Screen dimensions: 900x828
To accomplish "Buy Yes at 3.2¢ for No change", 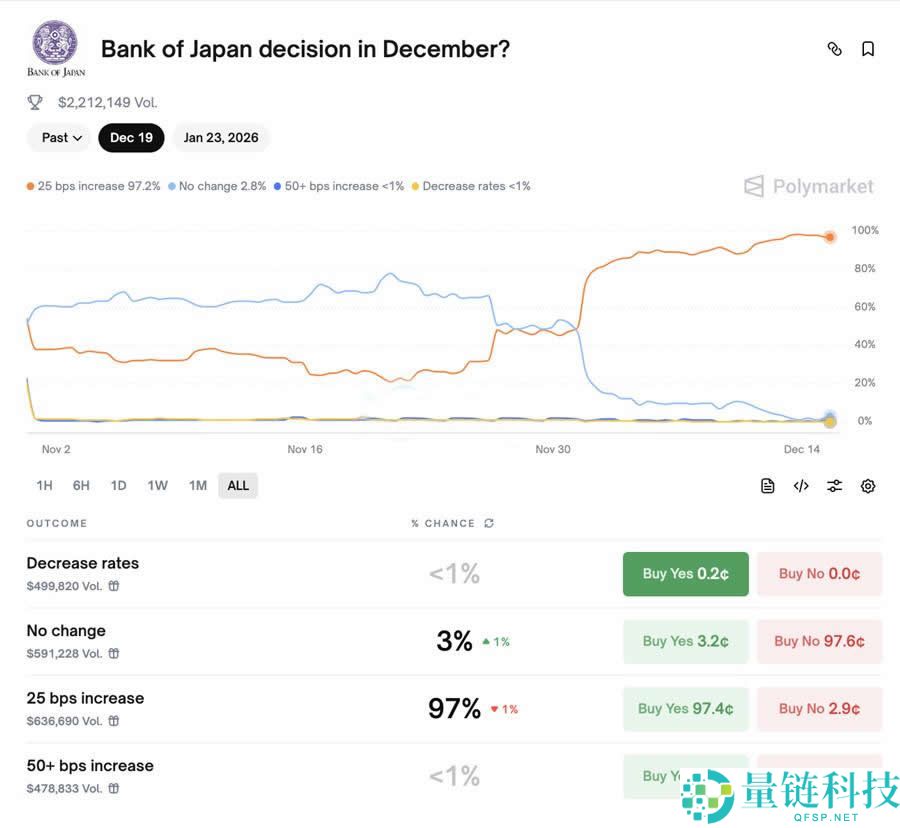I will [x=685, y=641].
